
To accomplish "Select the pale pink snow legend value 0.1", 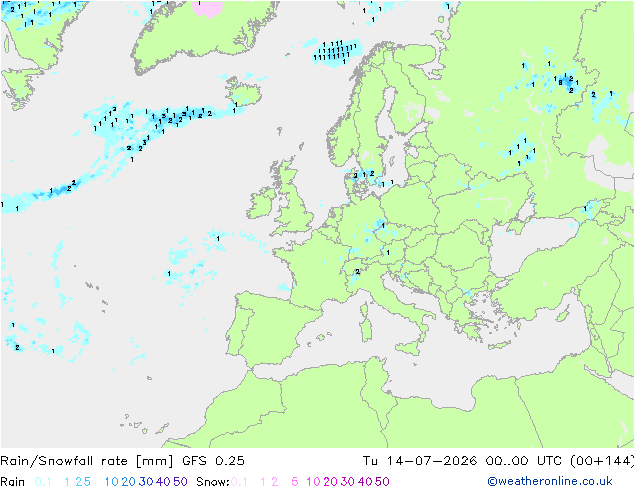I will coord(239,482).
